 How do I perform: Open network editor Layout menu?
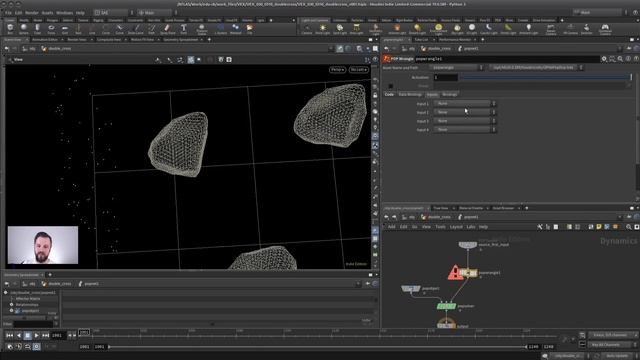point(456,227)
